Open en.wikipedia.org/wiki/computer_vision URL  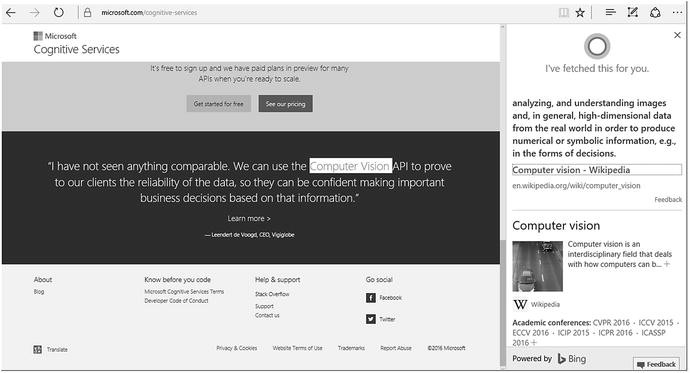(x=576, y=186)
